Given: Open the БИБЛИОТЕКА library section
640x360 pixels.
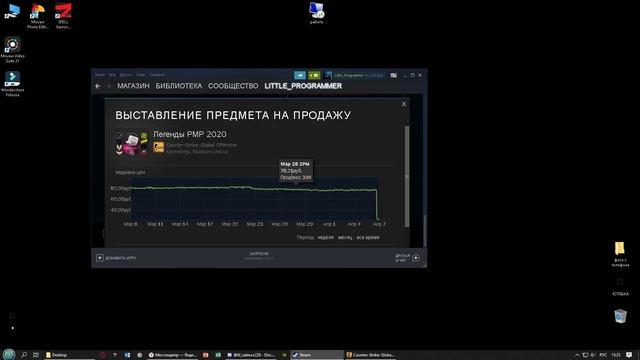Looking at the screenshot, I should coord(179,86).
